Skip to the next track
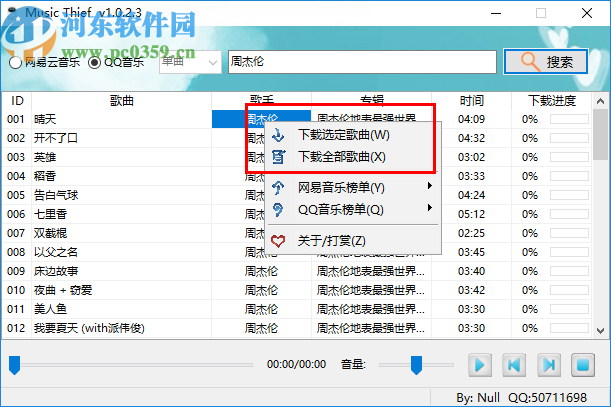This screenshot has height=407, width=611. pyautogui.click(x=549, y=365)
